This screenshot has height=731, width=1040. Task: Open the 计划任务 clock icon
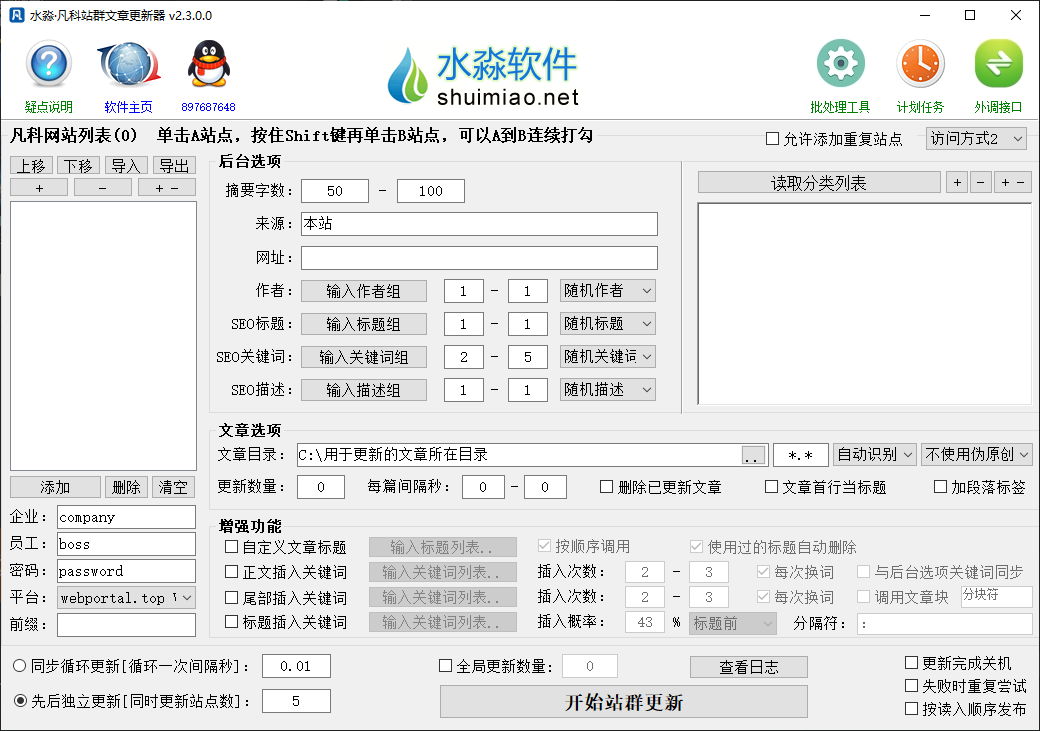[x=920, y=64]
